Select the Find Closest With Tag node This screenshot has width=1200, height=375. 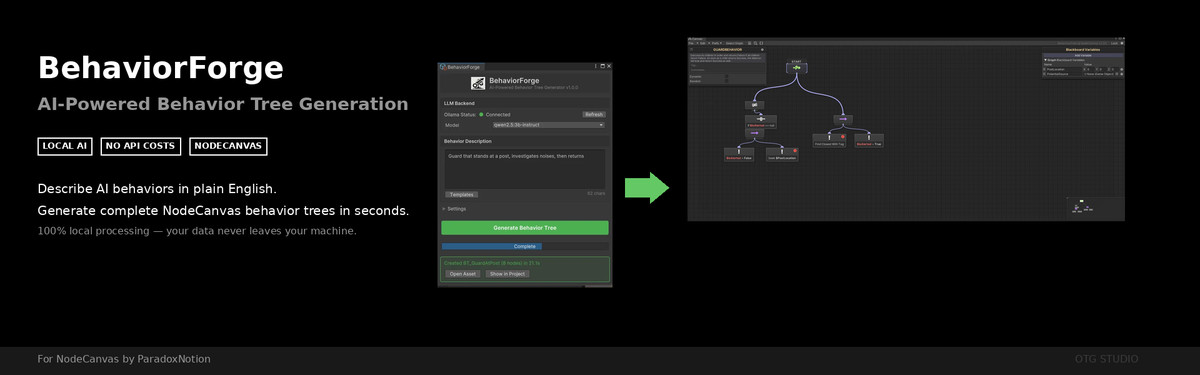click(x=829, y=141)
